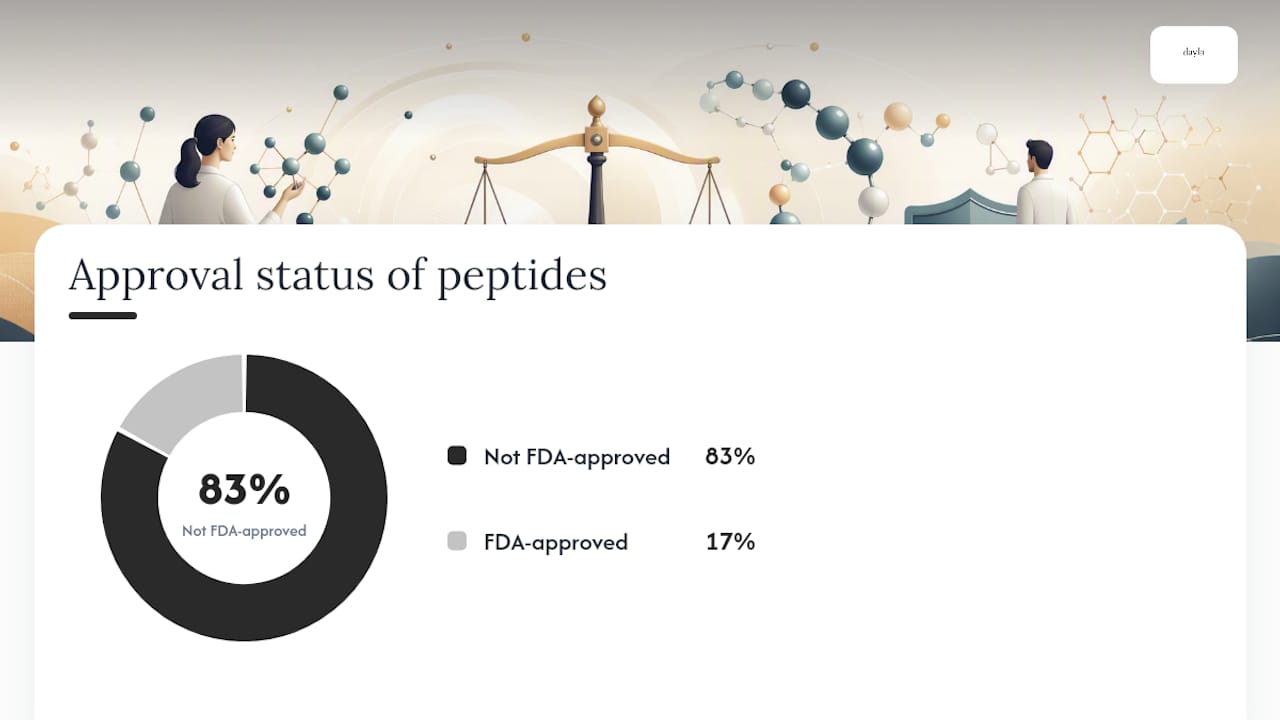Click the dark legend swatch for Not FDA-approved
The image size is (1280, 720).
point(457,456)
